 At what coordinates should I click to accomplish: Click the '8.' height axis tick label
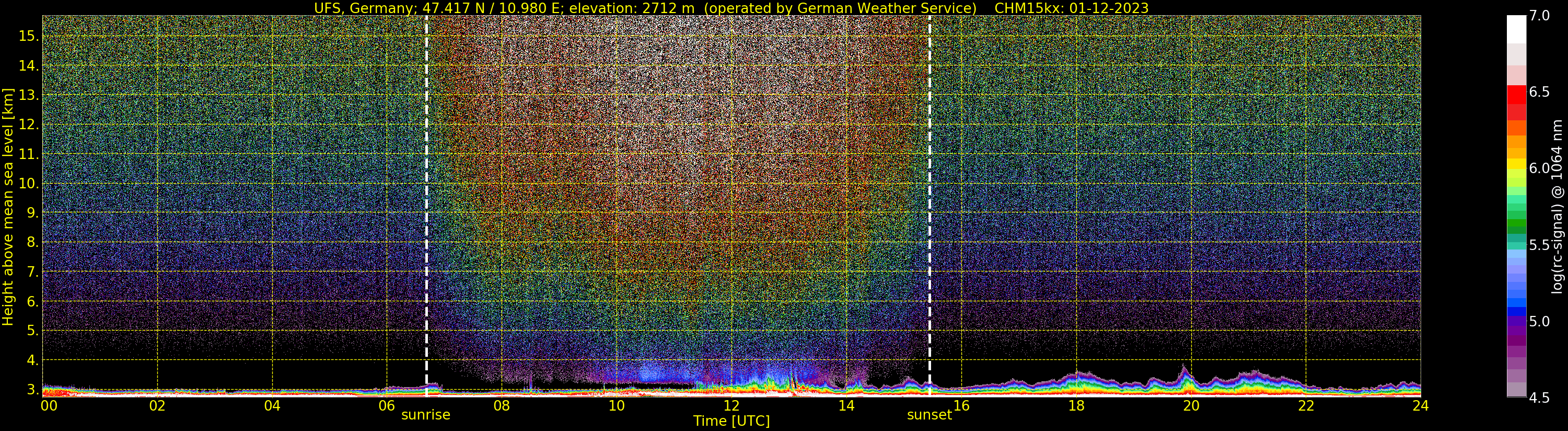33,243
